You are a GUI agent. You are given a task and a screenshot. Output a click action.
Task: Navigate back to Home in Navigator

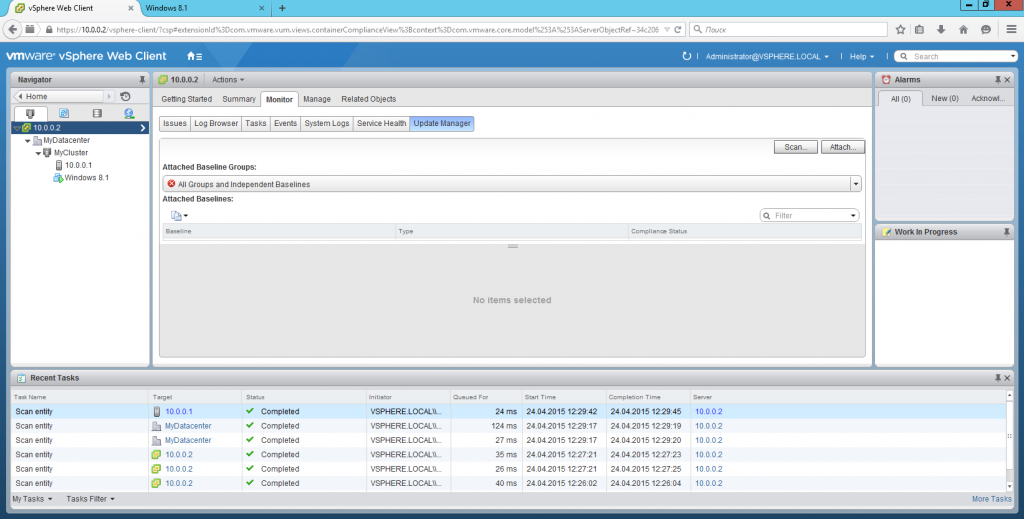[x=59, y=97]
